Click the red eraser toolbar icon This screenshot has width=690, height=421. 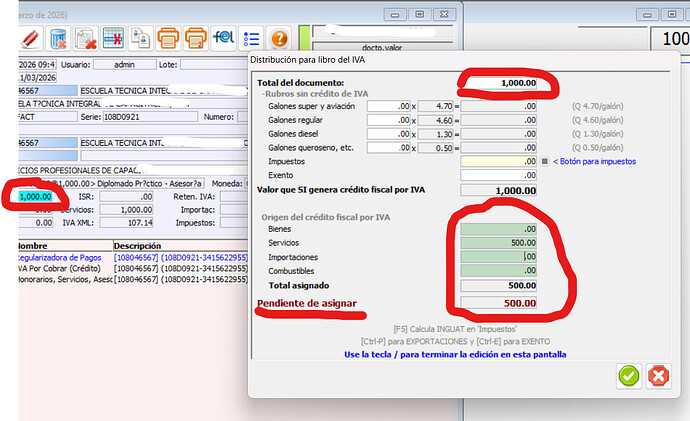[30, 39]
